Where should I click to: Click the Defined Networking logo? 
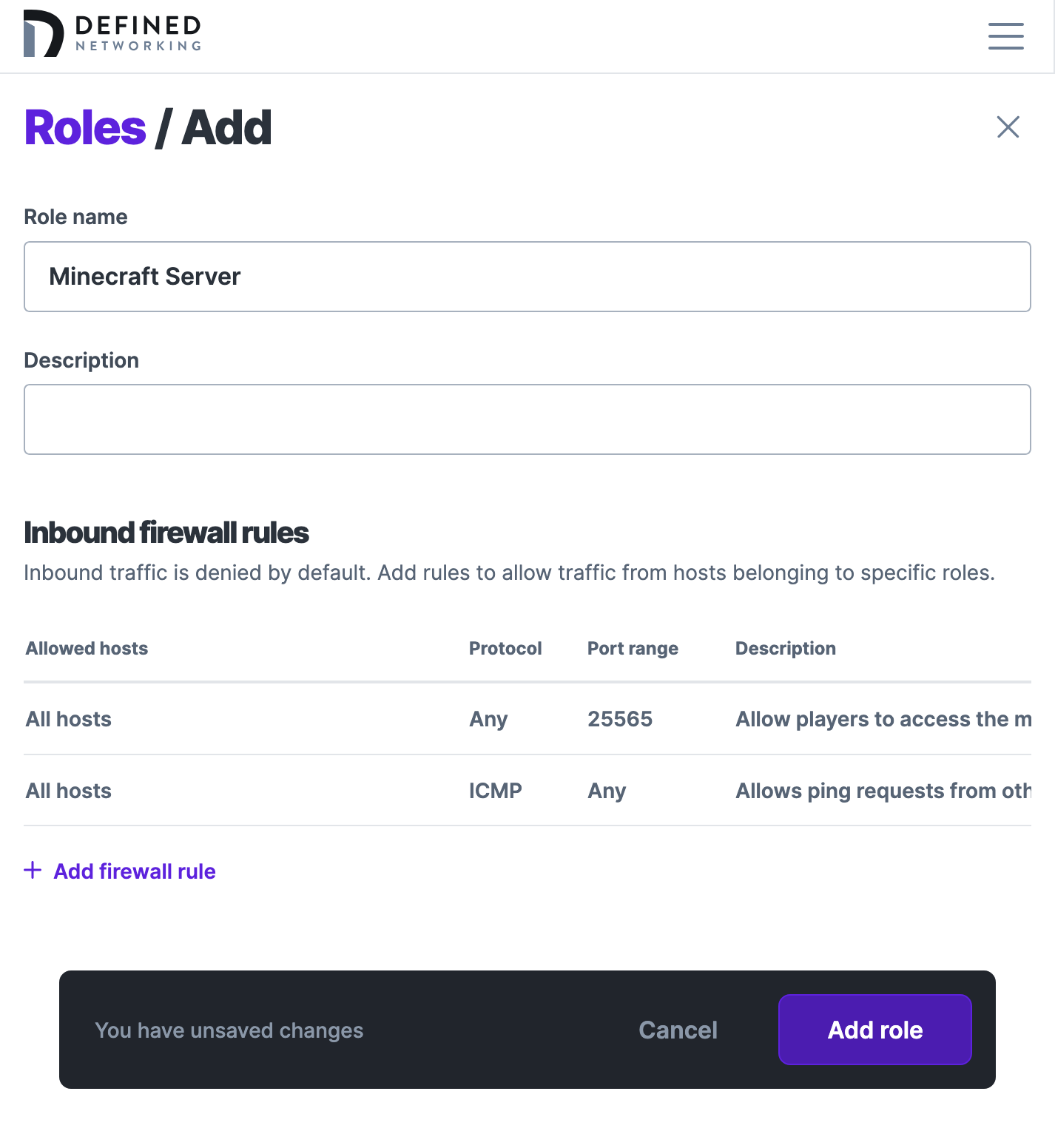coord(111,33)
